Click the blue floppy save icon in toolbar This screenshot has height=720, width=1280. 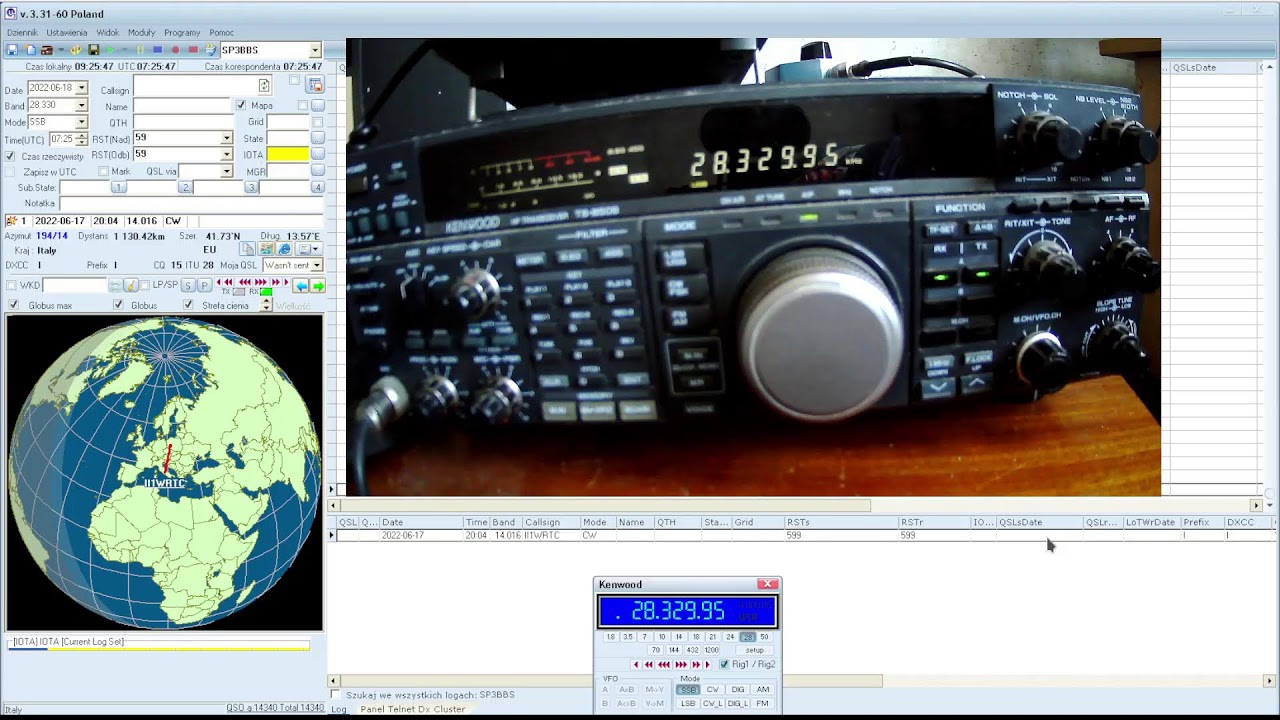coord(12,50)
